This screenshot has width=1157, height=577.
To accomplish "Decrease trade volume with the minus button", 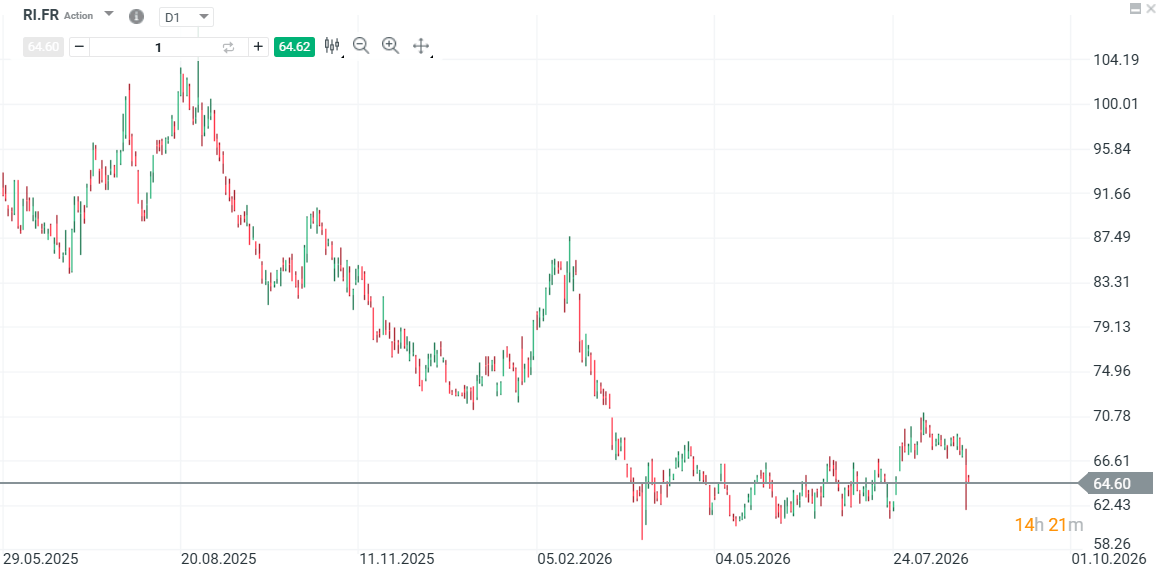I will 80,47.
